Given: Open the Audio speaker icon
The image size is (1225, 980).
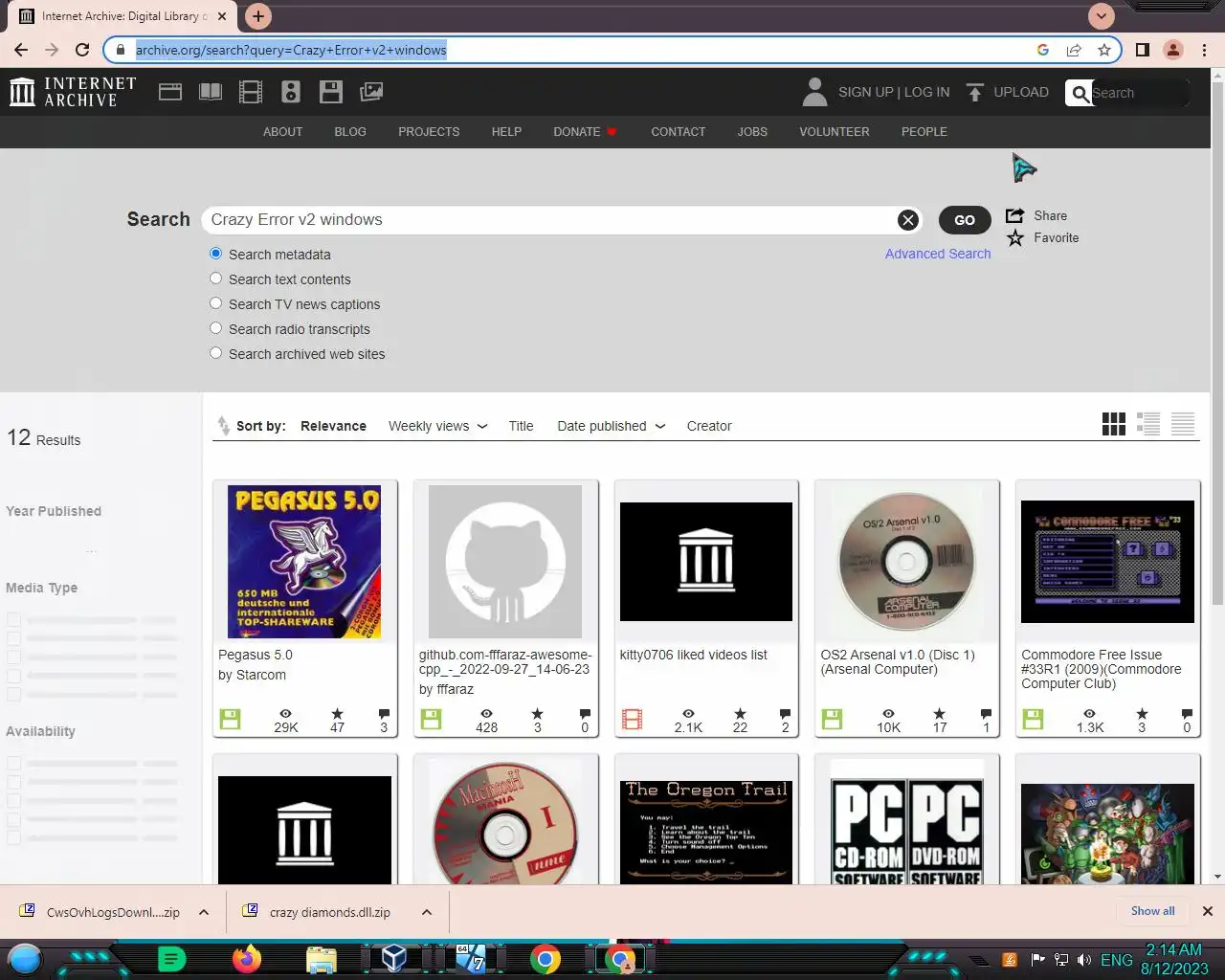Looking at the screenshot, I should tap(291, 92).
